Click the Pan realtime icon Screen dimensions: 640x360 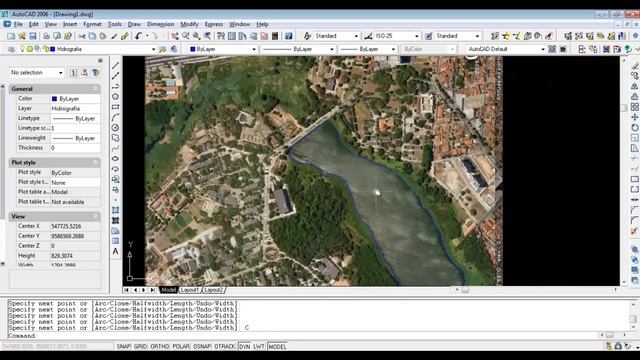point(175,36)
